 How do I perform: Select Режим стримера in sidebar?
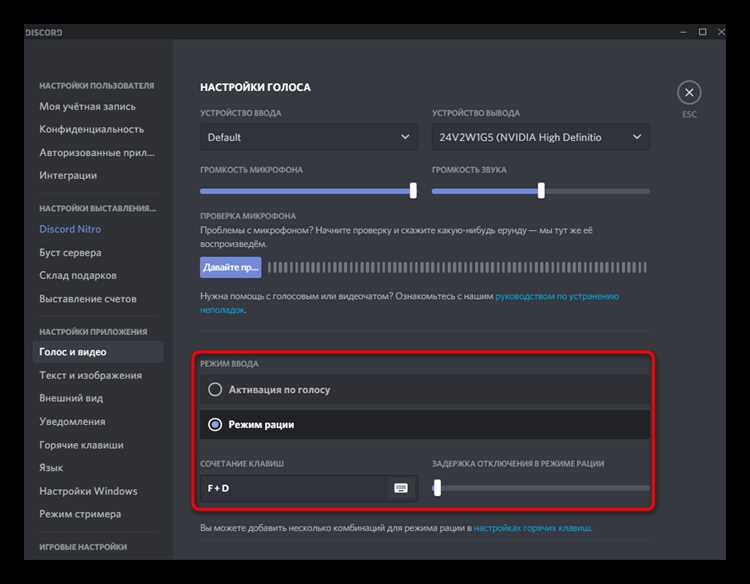coord(80,514)
